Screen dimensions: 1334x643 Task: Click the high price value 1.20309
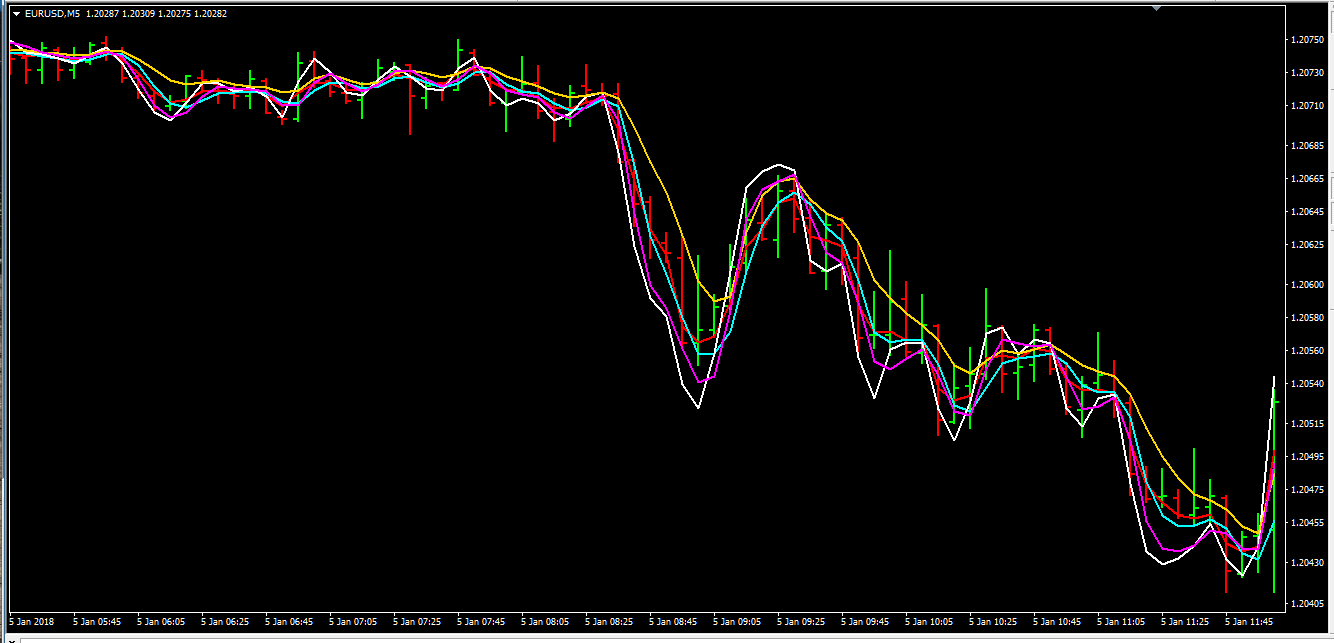coord(138,14)
